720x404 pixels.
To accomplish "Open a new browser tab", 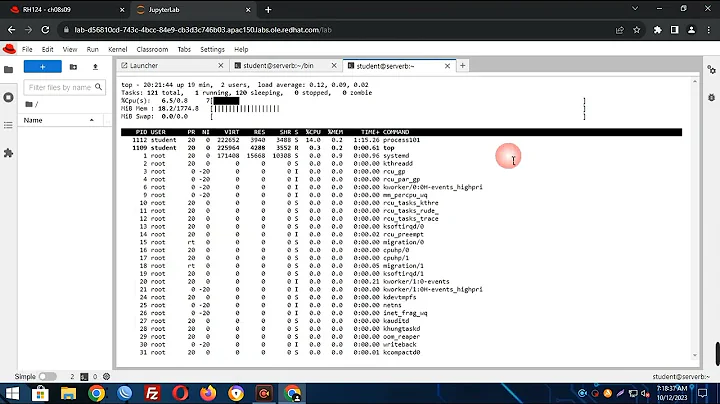I will 268,10.
